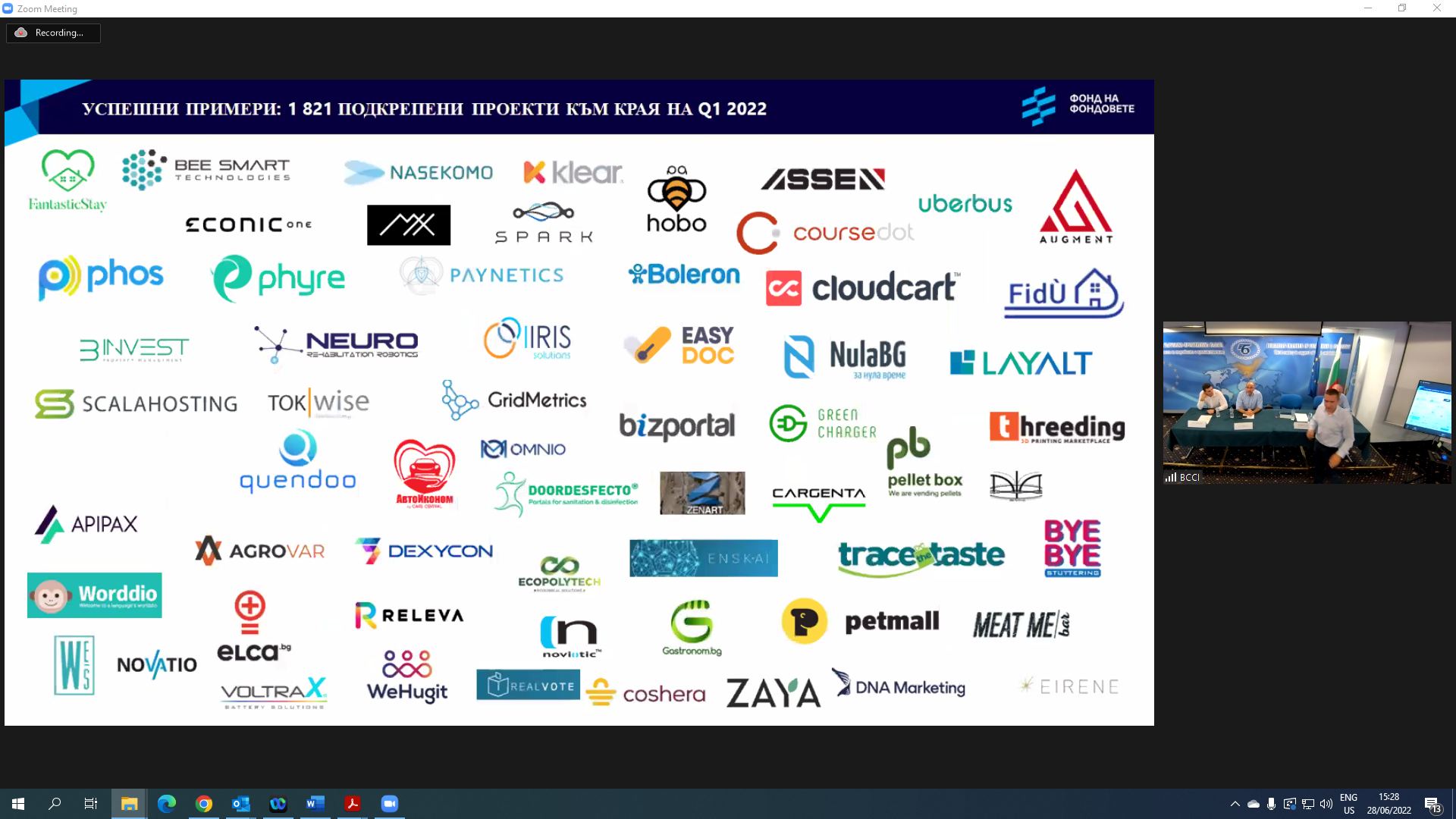The image size is (1456, 819).
Task: Click the Bee Smart Technologies logo
Action: tap(206, 169)
